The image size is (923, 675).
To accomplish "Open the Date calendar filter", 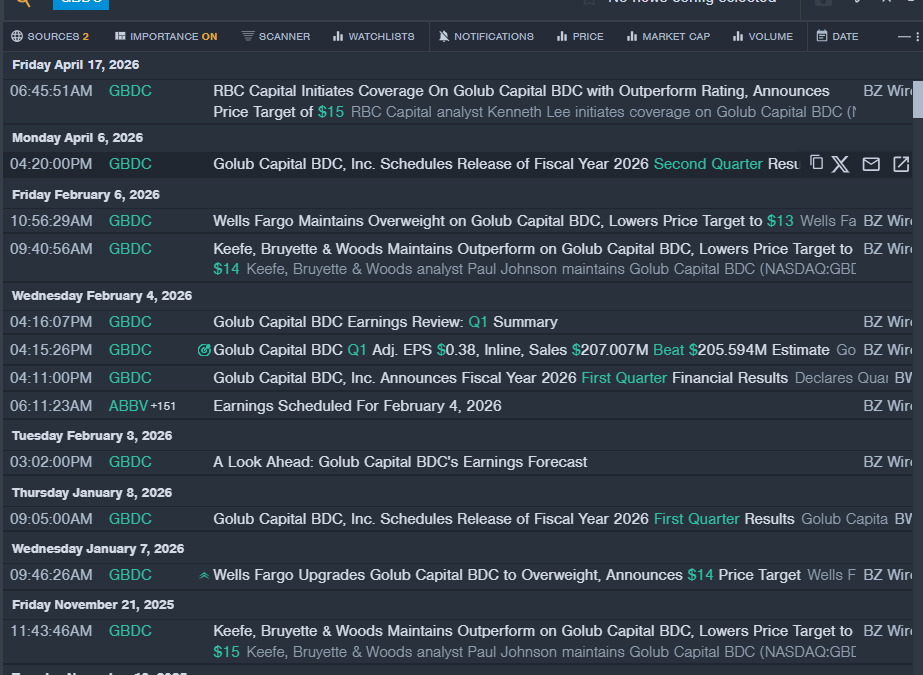I will point(837,36).
